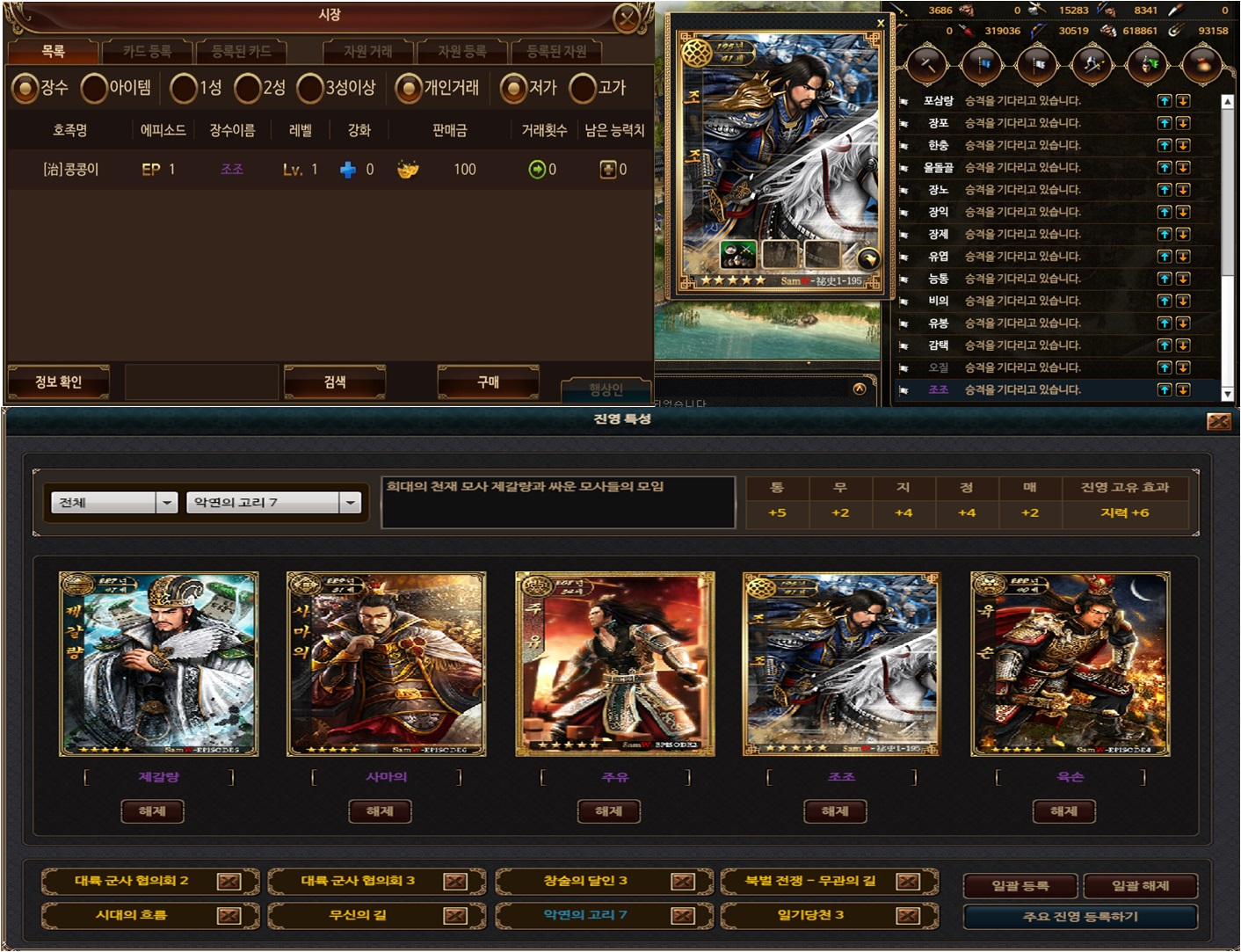Flip the card using the eagle icon
The height and width of the screenshot is (952, 1241).
pyautogui.click(x=867, y=258)
